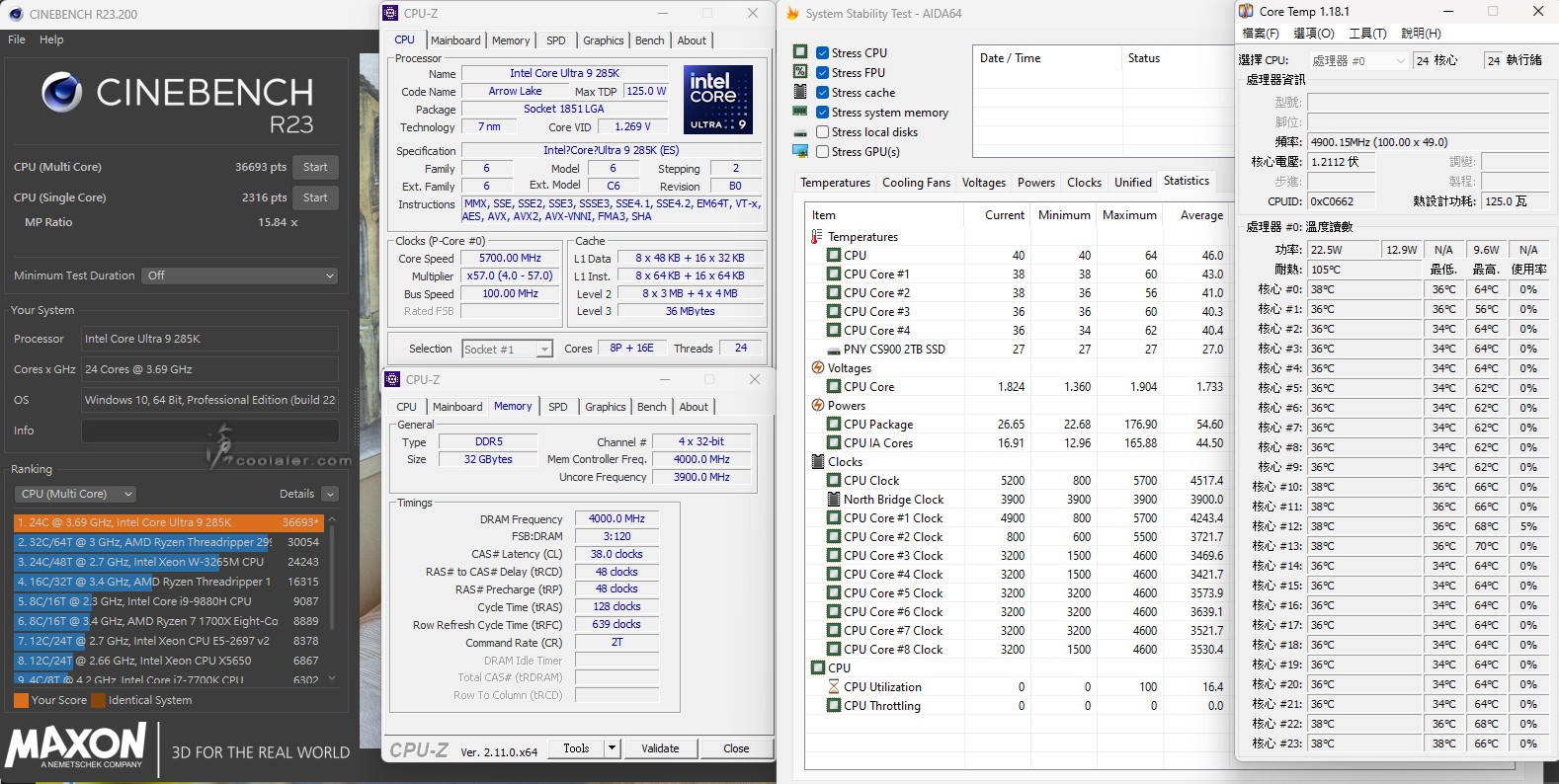Click the Stress system memory RAM icon
The width and height of the screenshot is (1559, 784).
(800, 112)
